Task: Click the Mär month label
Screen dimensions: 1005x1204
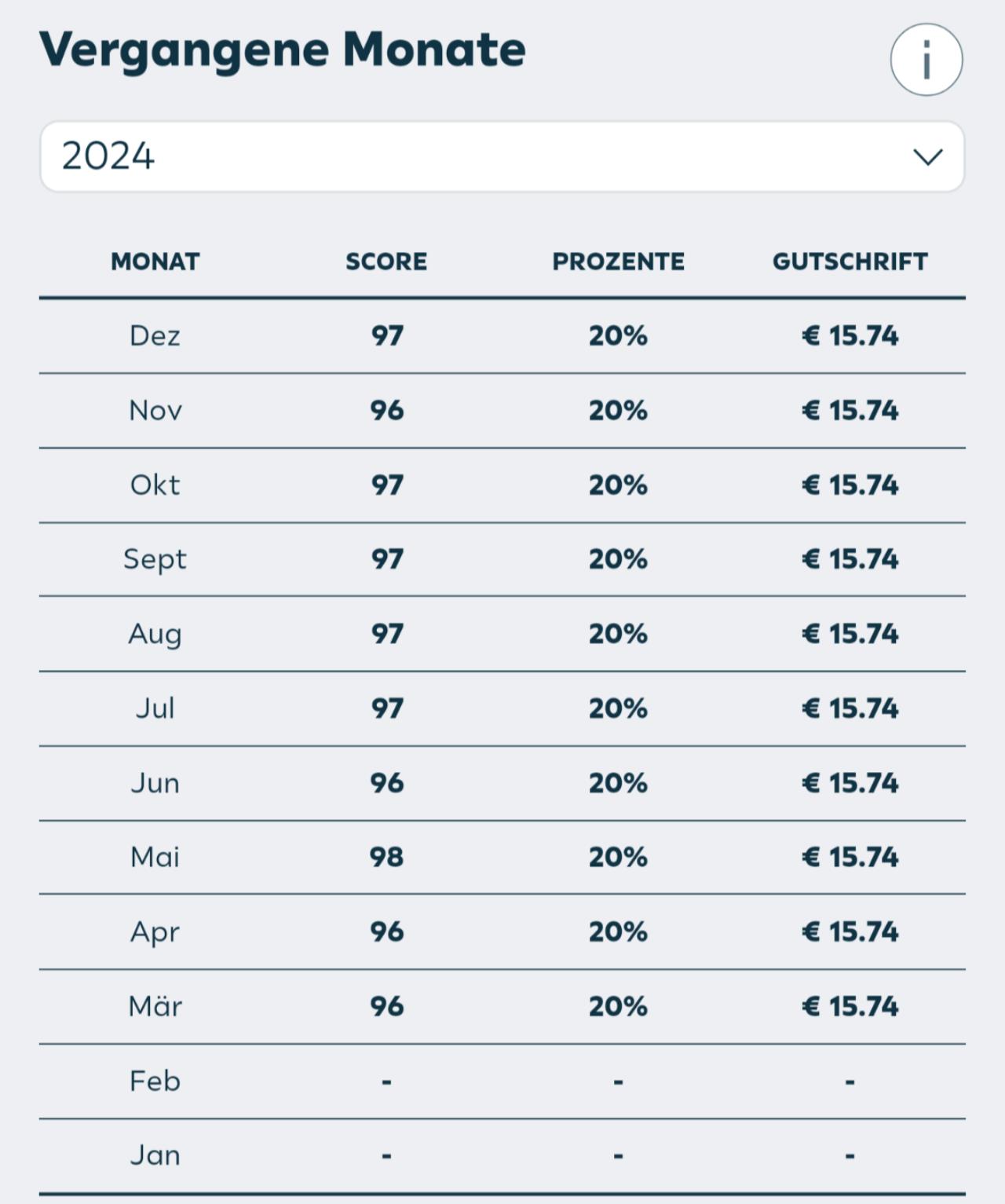Action: [155, 1006]
